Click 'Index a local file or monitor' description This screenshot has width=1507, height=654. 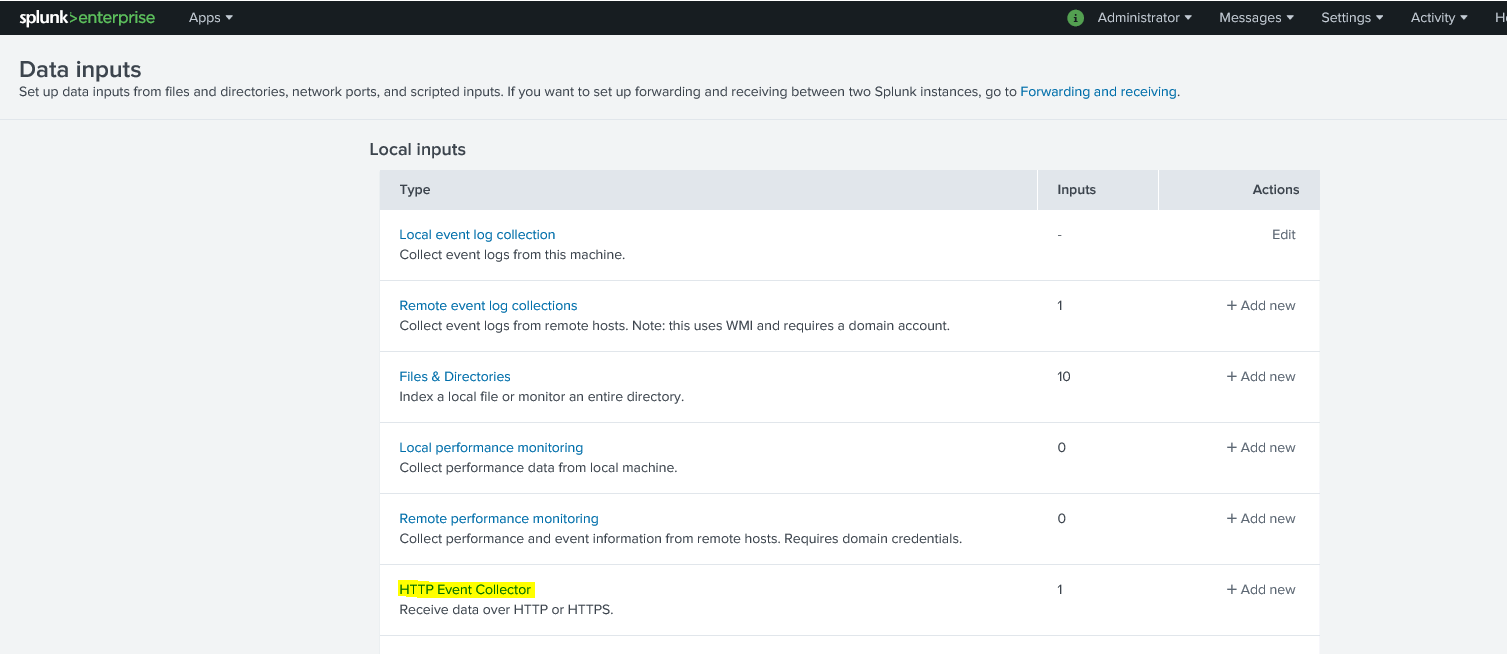point(542,397)
